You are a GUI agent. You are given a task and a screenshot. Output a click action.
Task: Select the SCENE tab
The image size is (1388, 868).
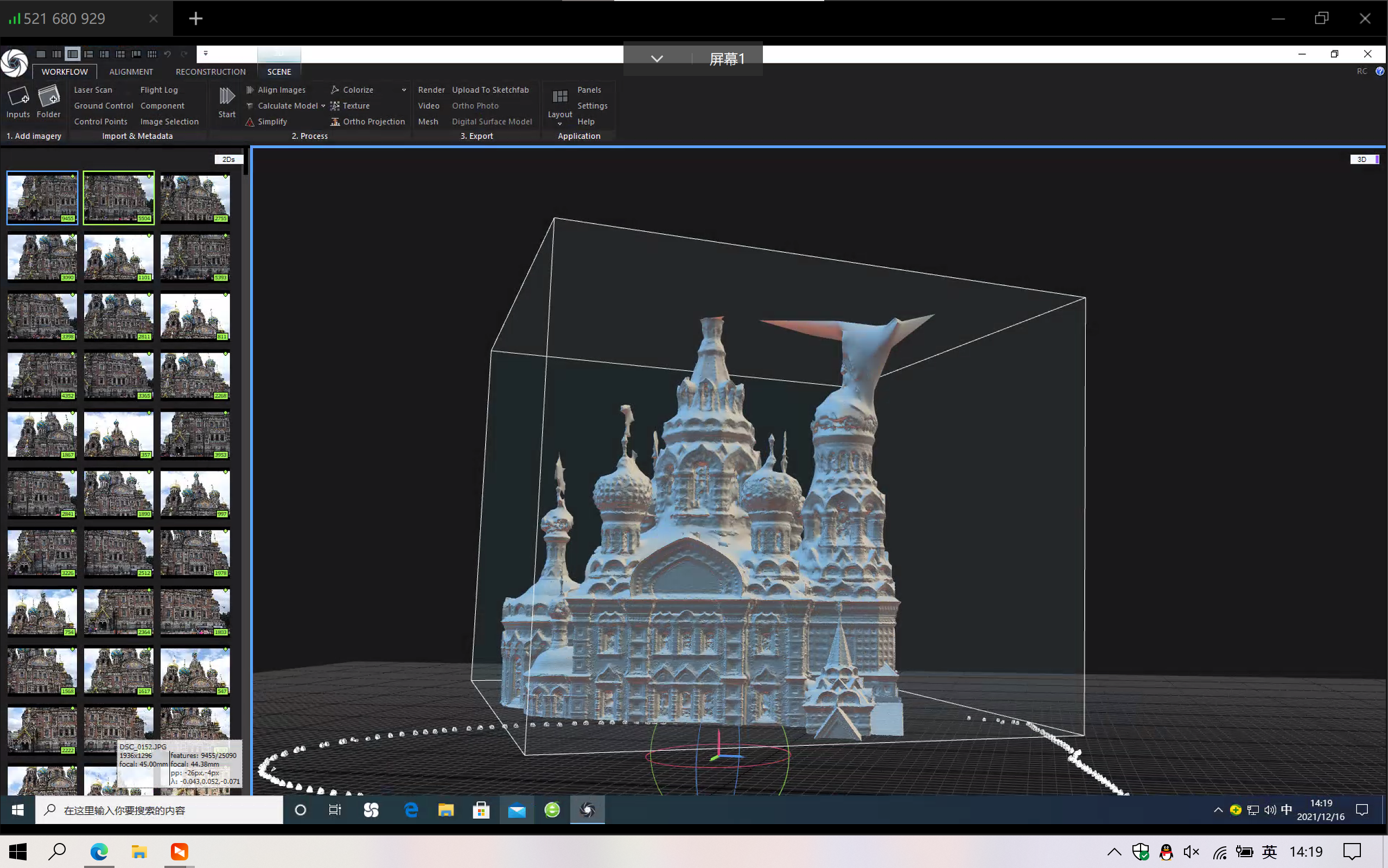278,71
